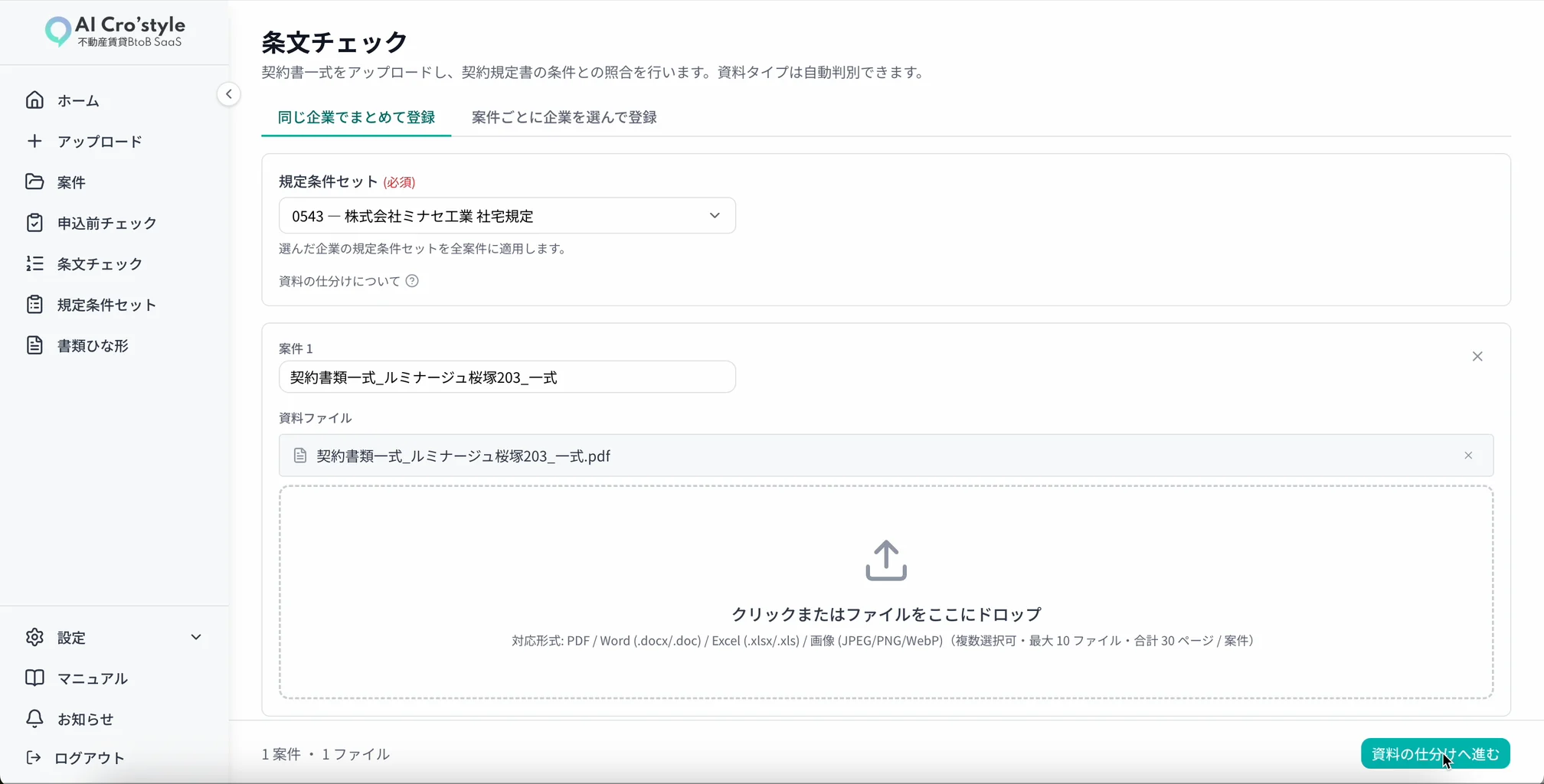Click the plus icon beside アップロード
Image resolution: width=1544 pixels, height=784 pixels.
(x=34, y=141)
